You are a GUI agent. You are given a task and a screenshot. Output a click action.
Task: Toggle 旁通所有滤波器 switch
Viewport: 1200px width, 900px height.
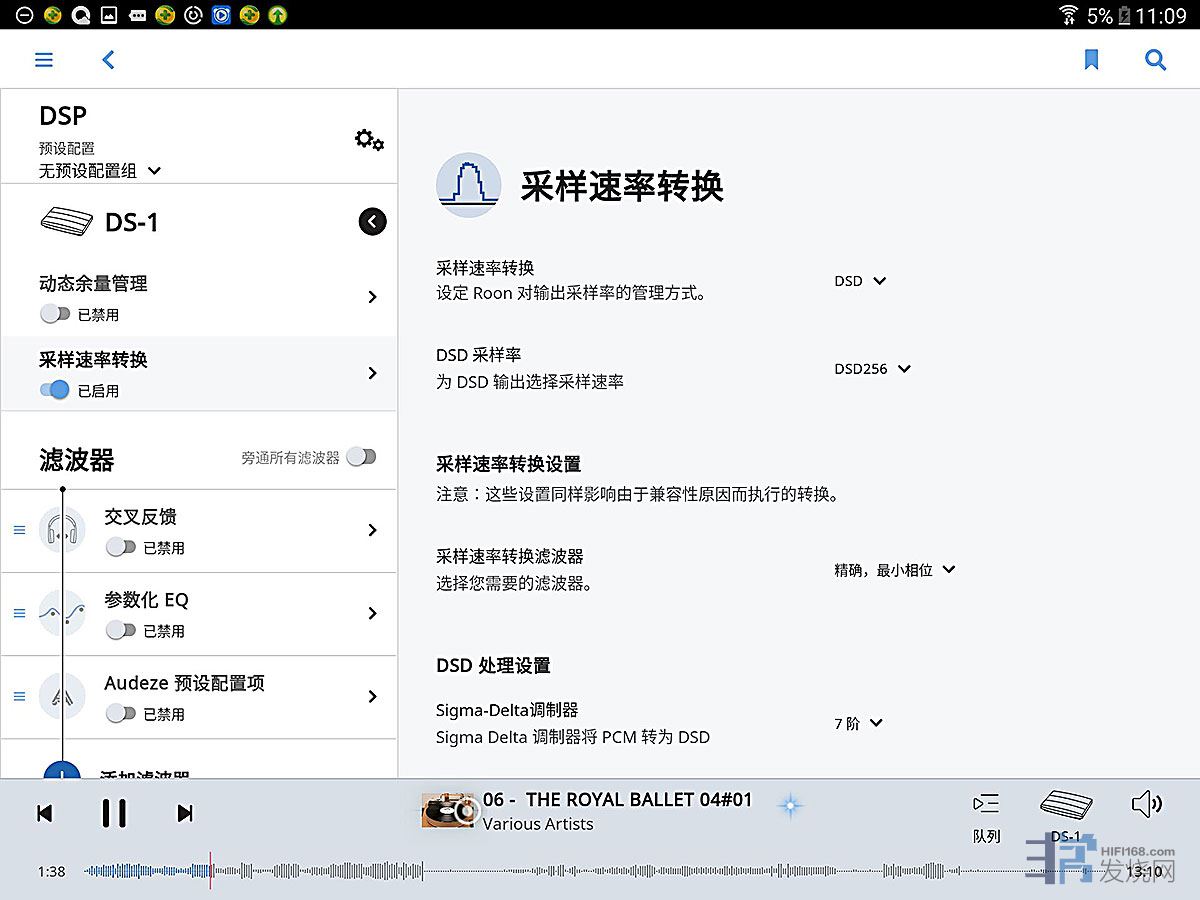pos(361,457)
